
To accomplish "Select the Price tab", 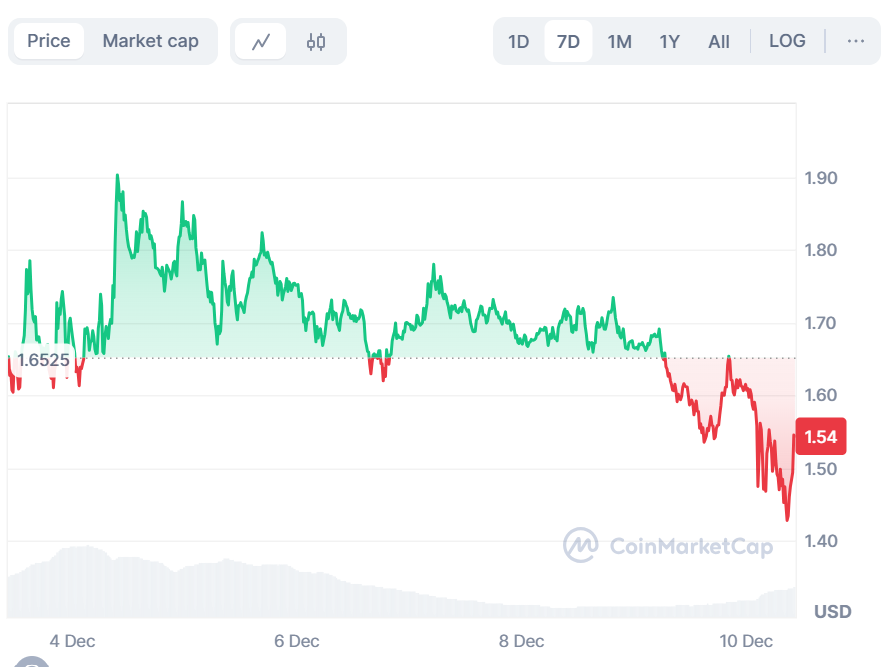I will click(x=49, y=41).
